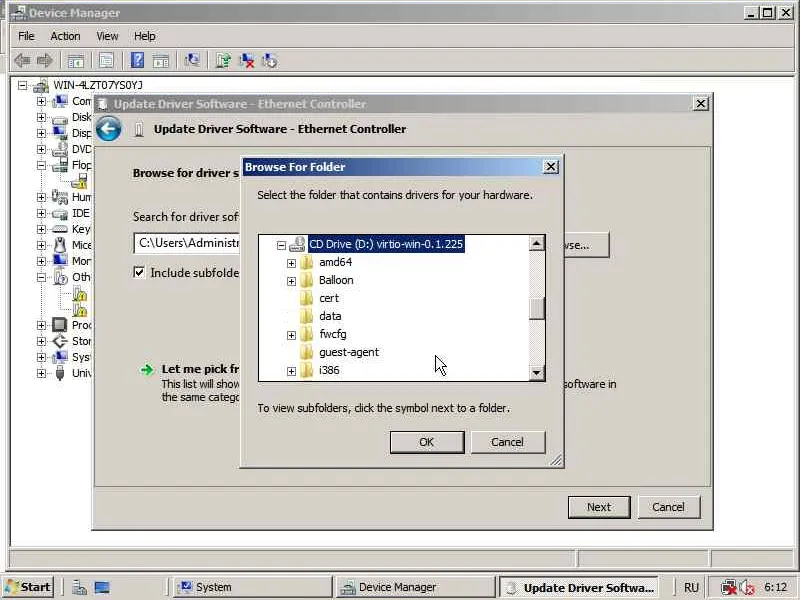Click the Back arrow toolbar icon in Device Manager

point(22,61)
